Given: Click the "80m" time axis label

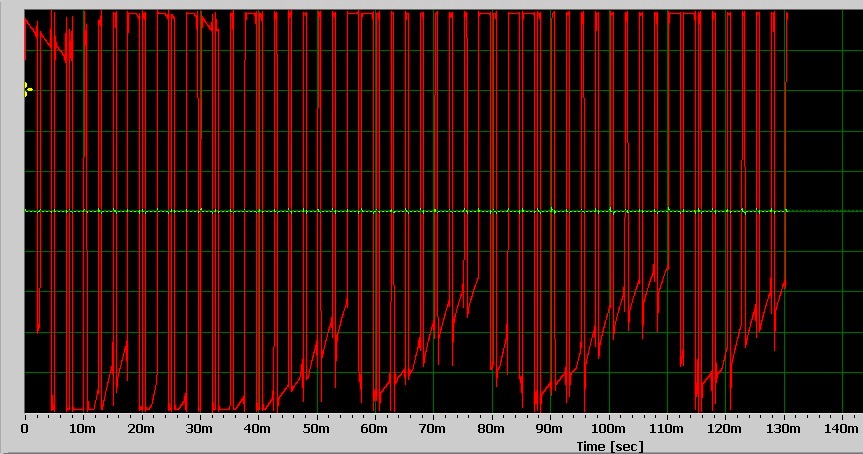Looking at the screenshot, I should pyautogui.click(x=491, y=429).
